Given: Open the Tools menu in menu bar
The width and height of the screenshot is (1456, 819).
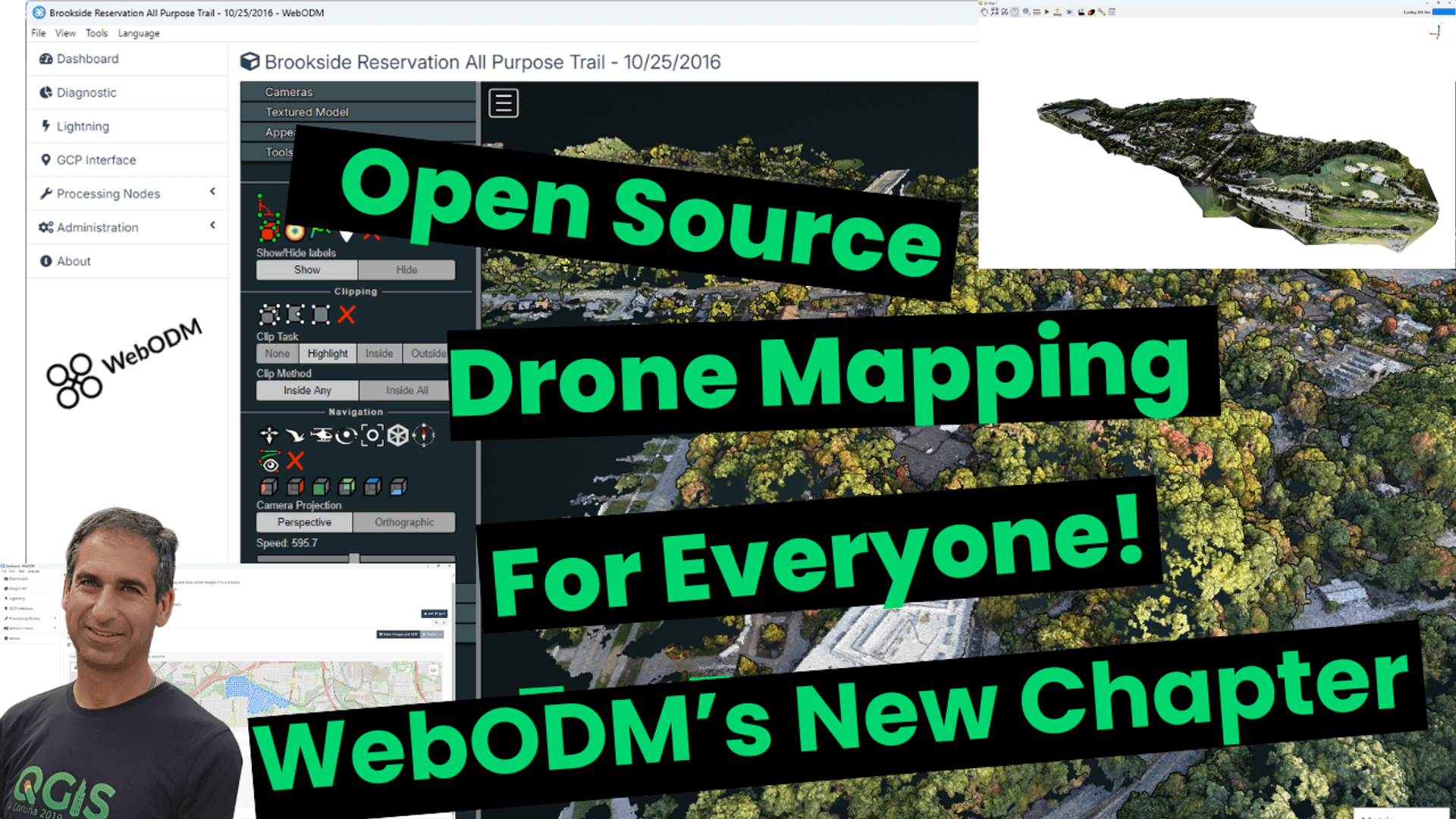Looking at the screenshot, I should click(96, 33).
